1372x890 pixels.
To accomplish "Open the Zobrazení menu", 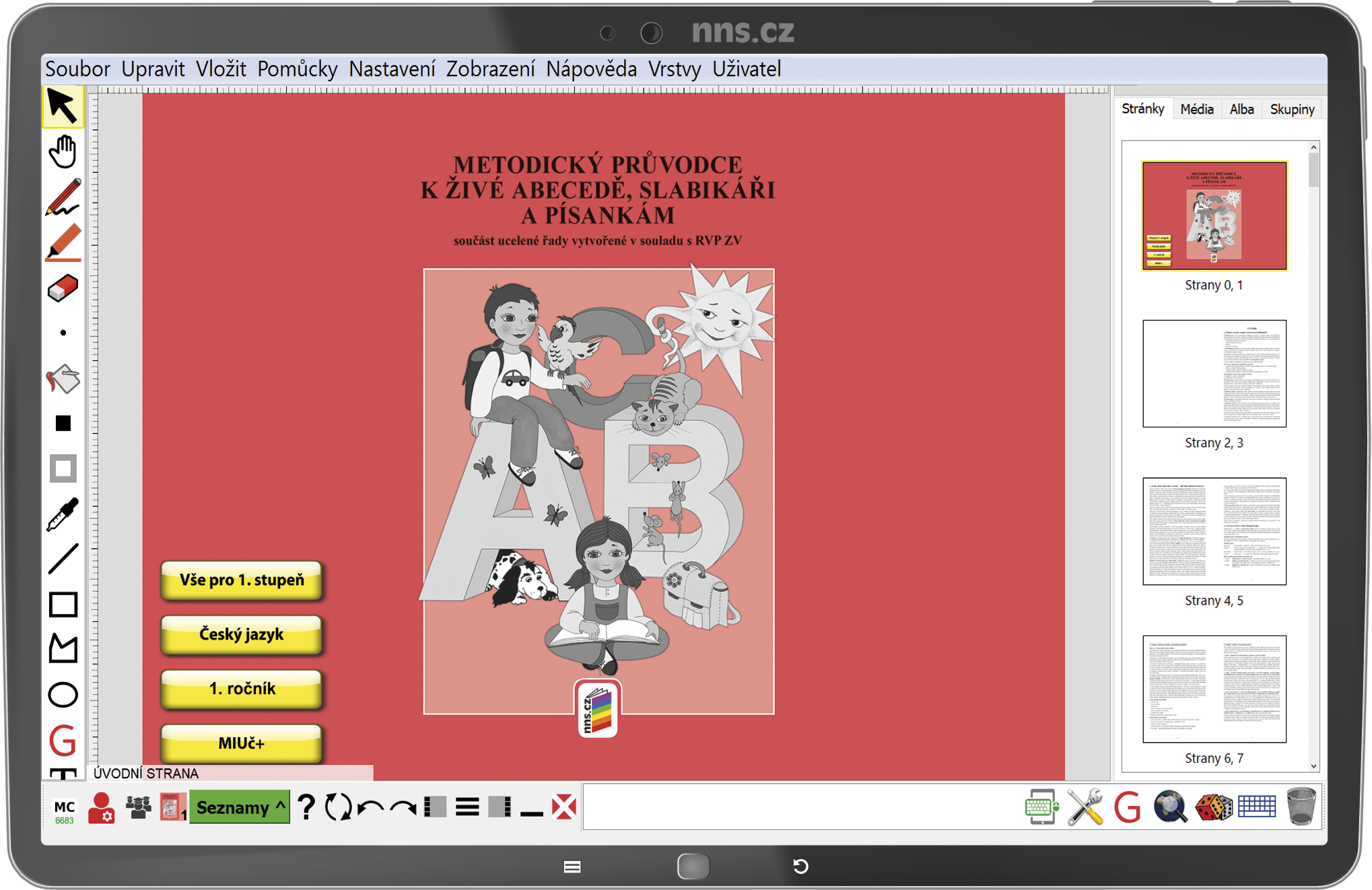I will [490, 69].
